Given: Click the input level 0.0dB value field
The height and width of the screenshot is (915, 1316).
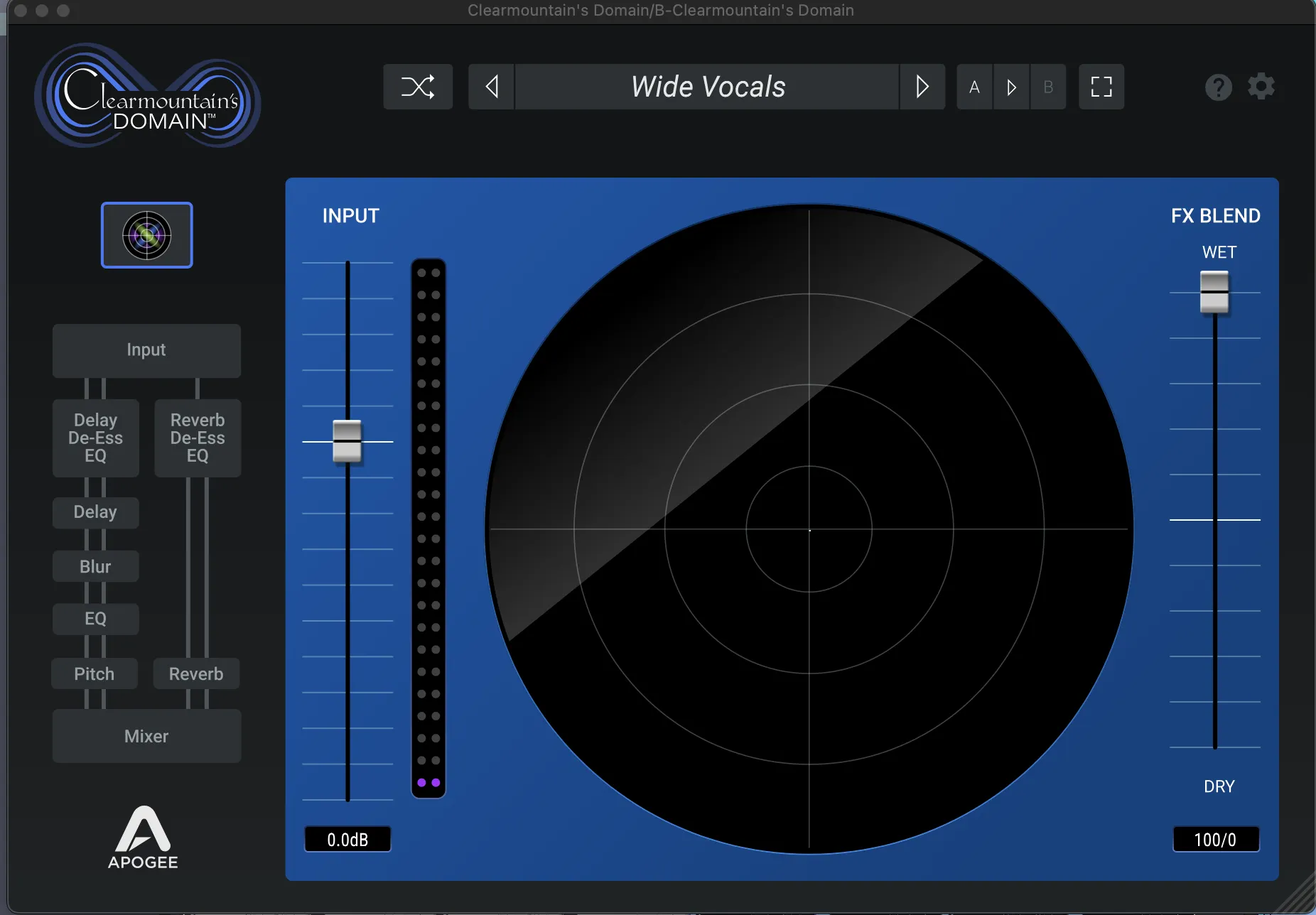Looking at the screenshot, I should click(347, 840).
